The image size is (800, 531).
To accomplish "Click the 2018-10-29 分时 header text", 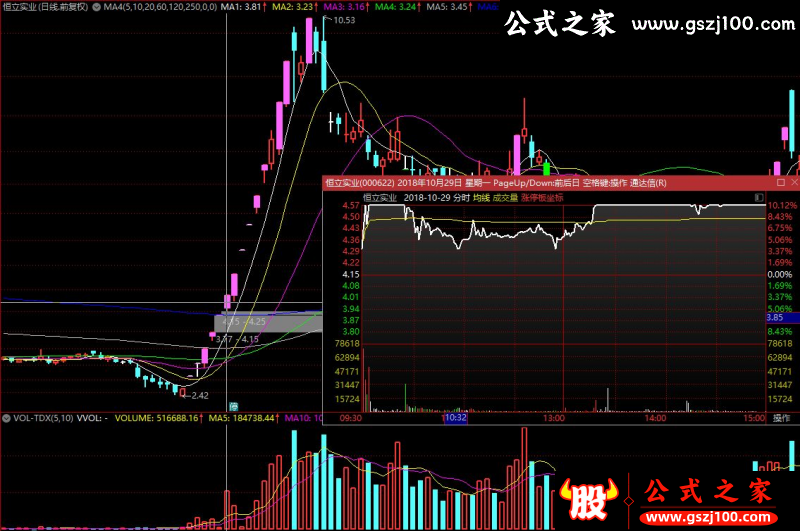I will 436,198.
